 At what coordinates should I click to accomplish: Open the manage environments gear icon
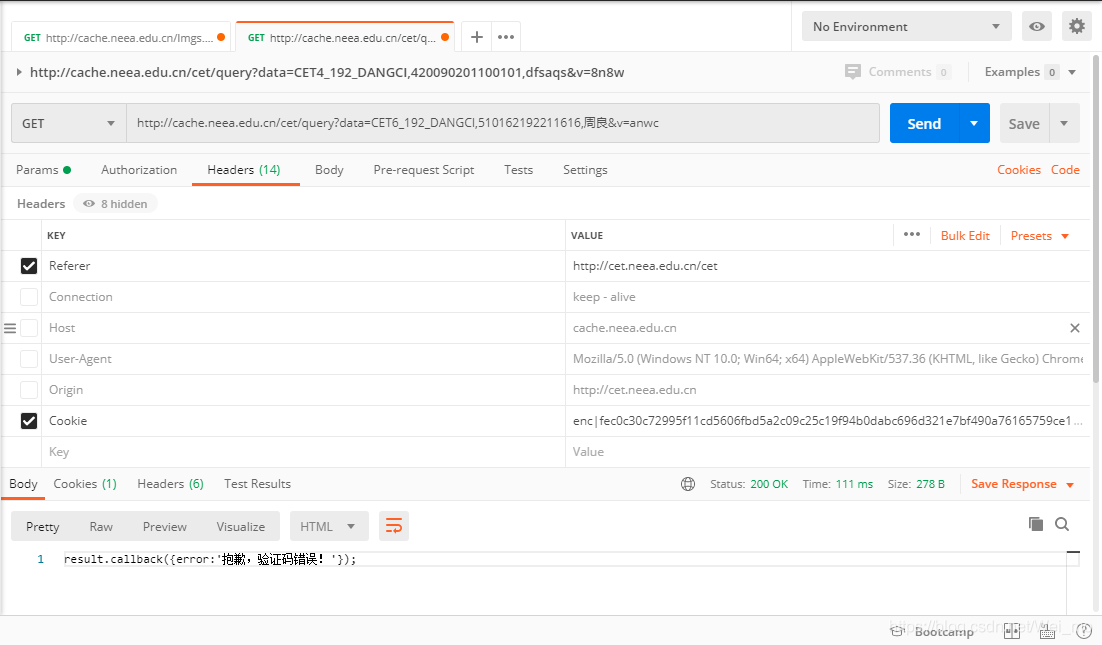(1077, 27)
